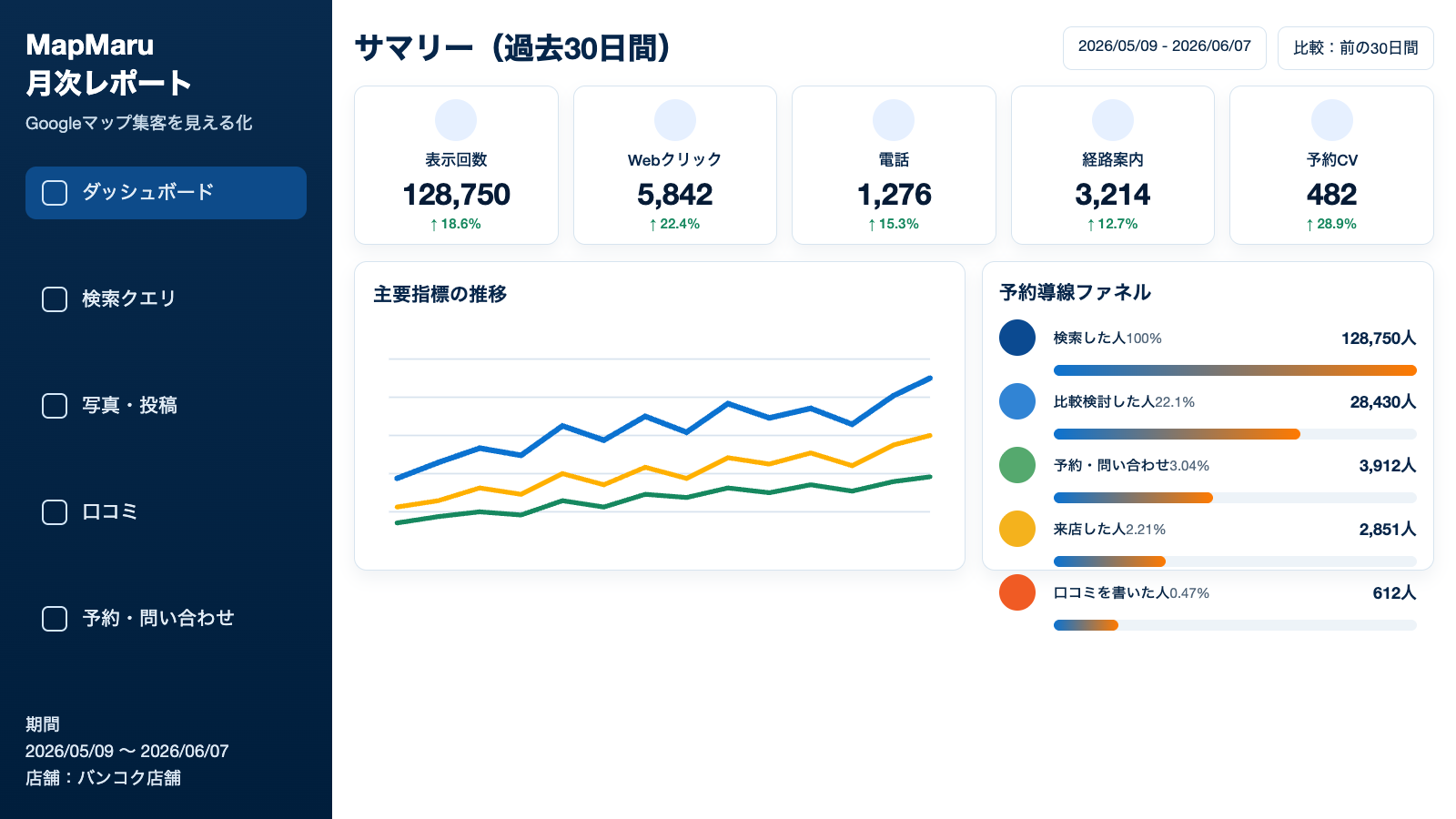The image size is (1456, 819).
Task: Select 予約・問い合わせ in sidebar
Action: point(166,619)
